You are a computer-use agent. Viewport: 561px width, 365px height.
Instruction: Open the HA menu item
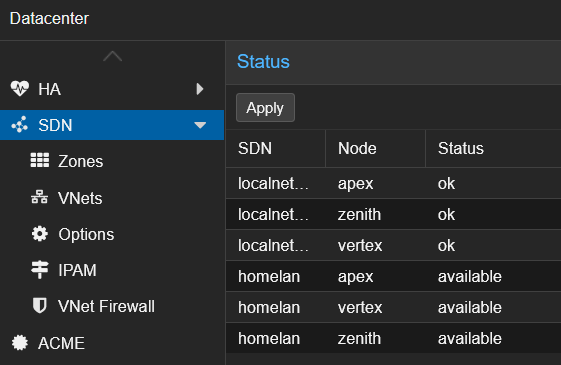(x=112, y=89)
